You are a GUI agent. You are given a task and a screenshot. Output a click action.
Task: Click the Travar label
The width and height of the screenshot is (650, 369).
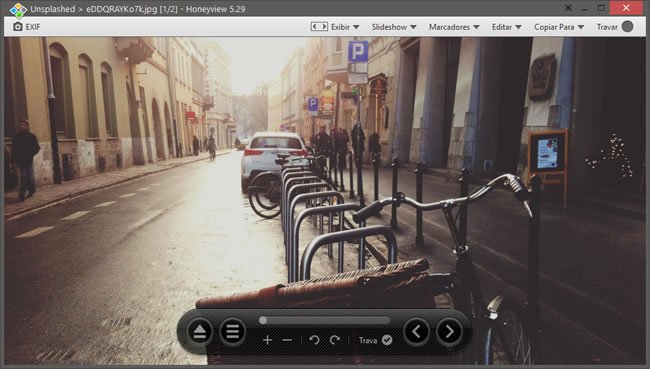[x=607, y=27]
